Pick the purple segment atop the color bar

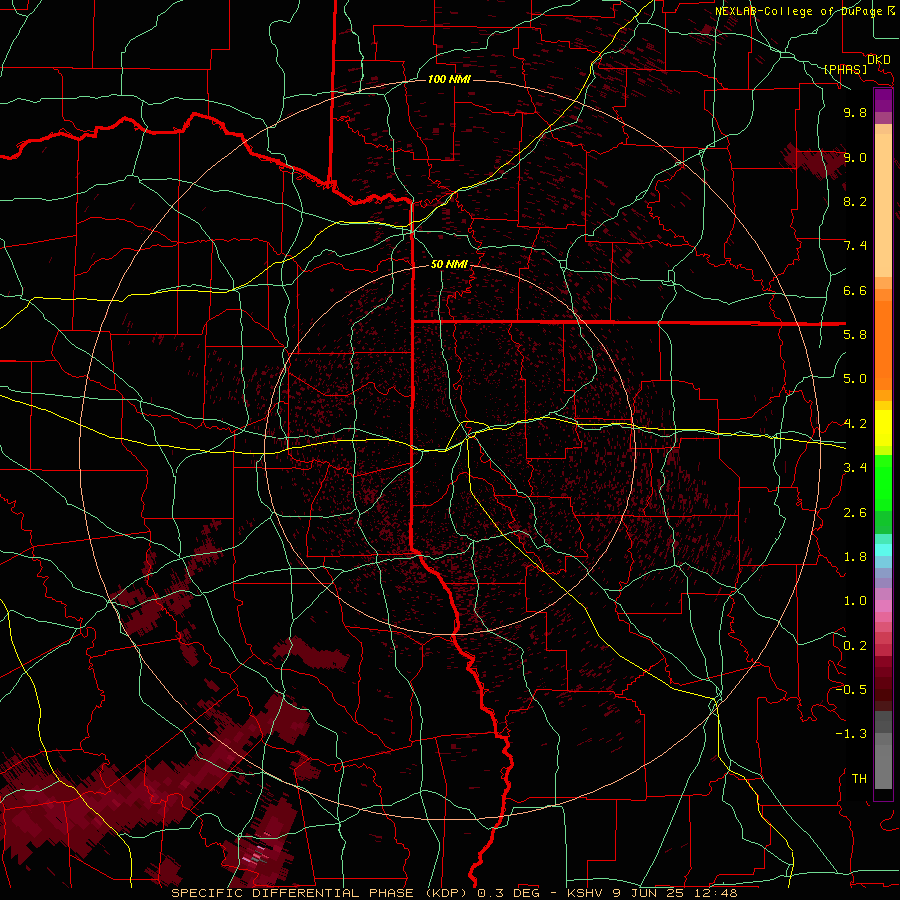[x=883, y=100]
